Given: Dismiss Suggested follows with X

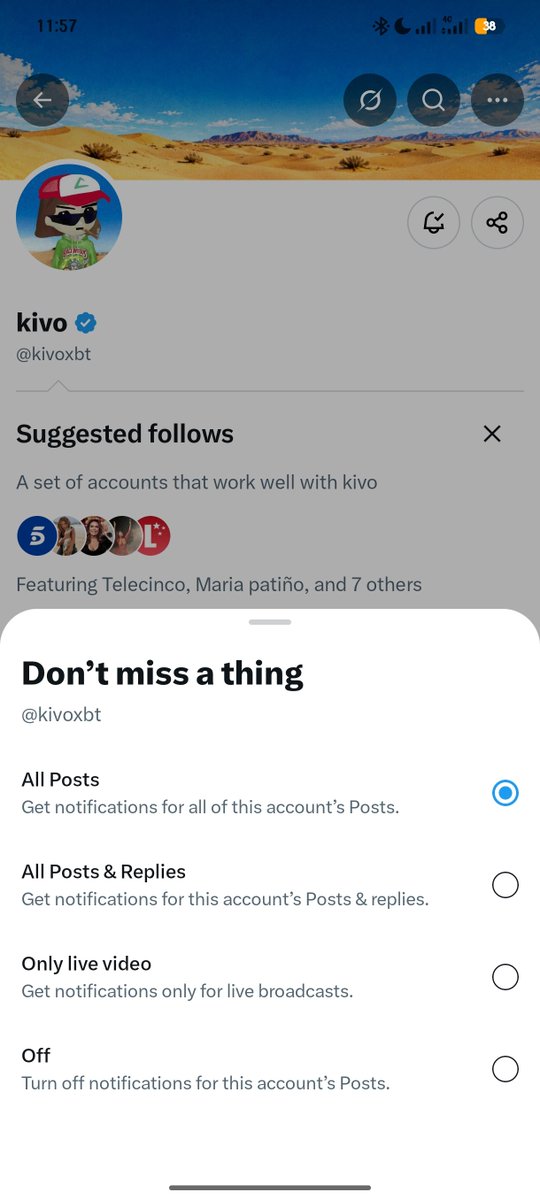Looking at the screenshot, I should click(x=492, y=434).
